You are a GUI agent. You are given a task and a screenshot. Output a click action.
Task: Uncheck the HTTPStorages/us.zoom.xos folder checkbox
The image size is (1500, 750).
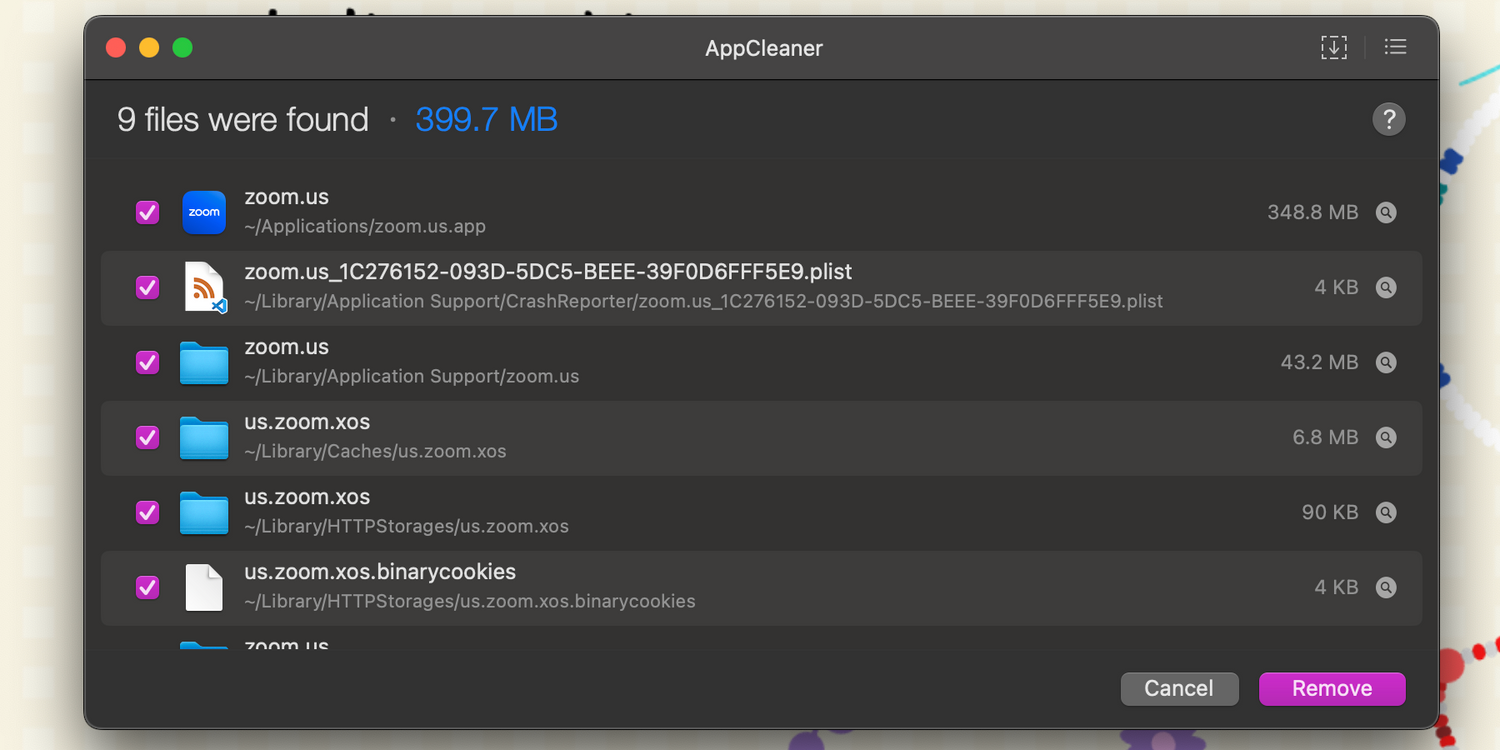pos(147,512)
